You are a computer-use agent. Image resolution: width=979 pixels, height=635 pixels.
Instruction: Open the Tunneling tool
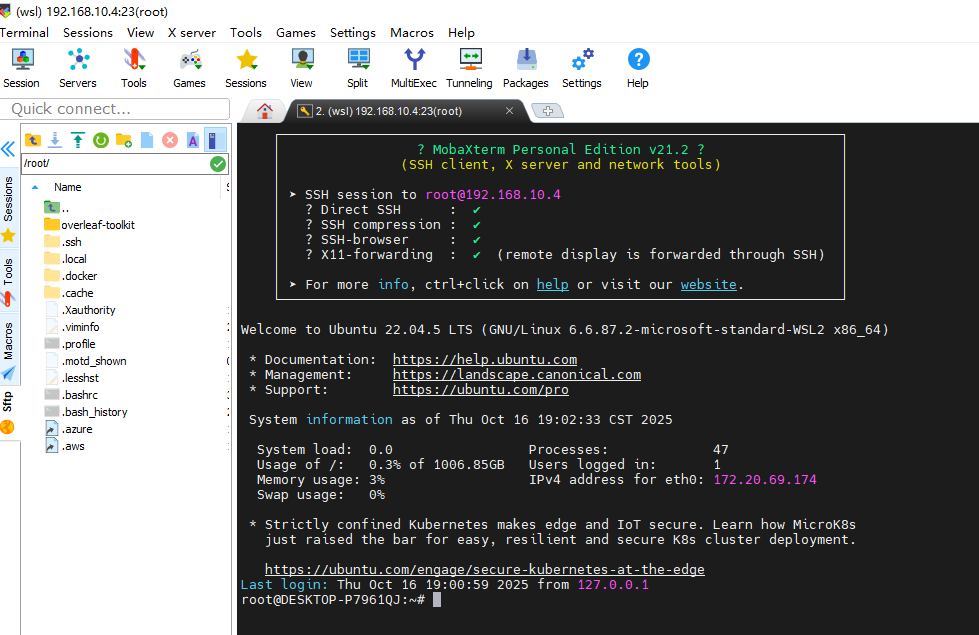pos(468,68)
